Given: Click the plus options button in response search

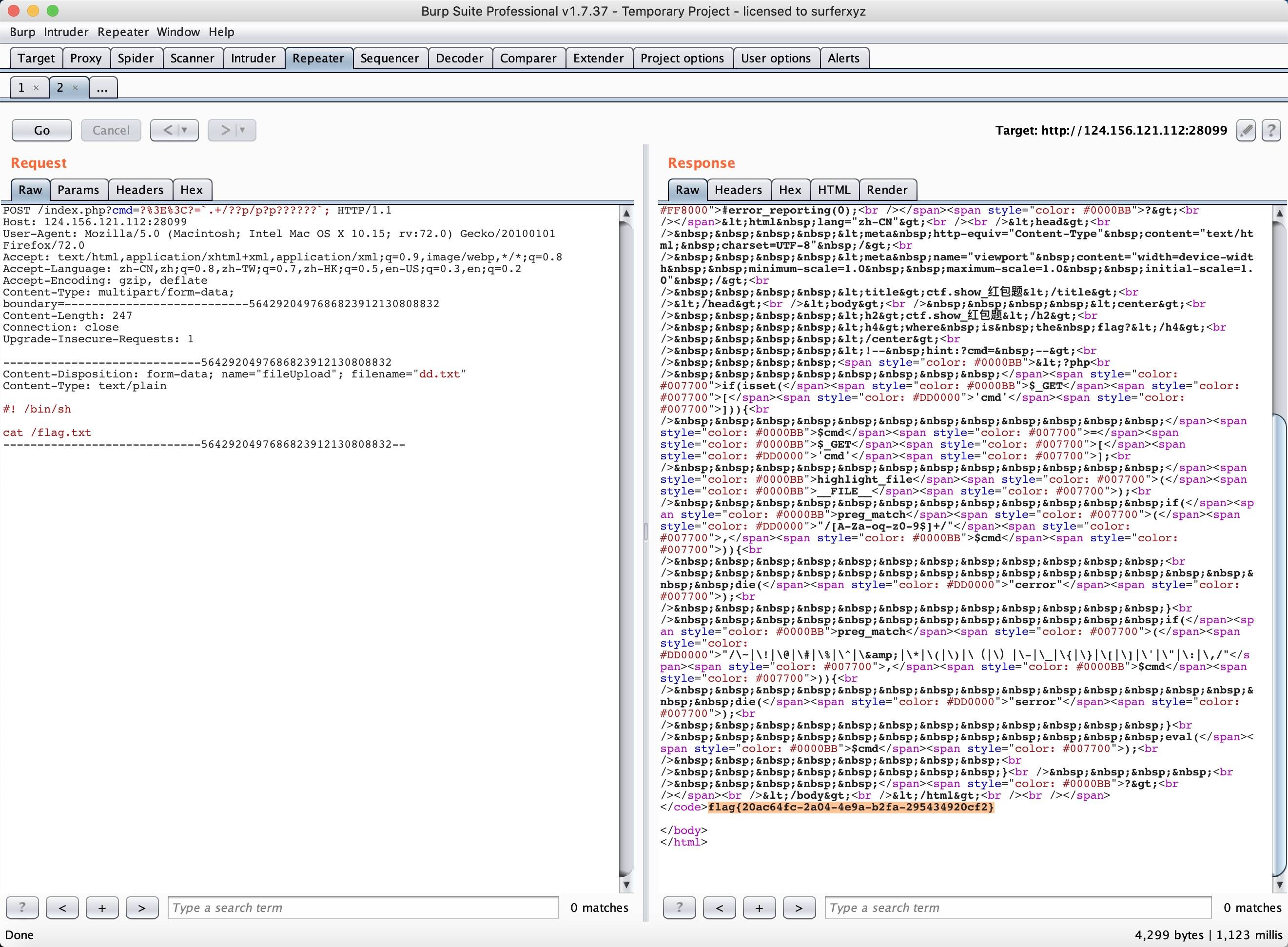Looking at the screenshot, I should pos(759,908).
